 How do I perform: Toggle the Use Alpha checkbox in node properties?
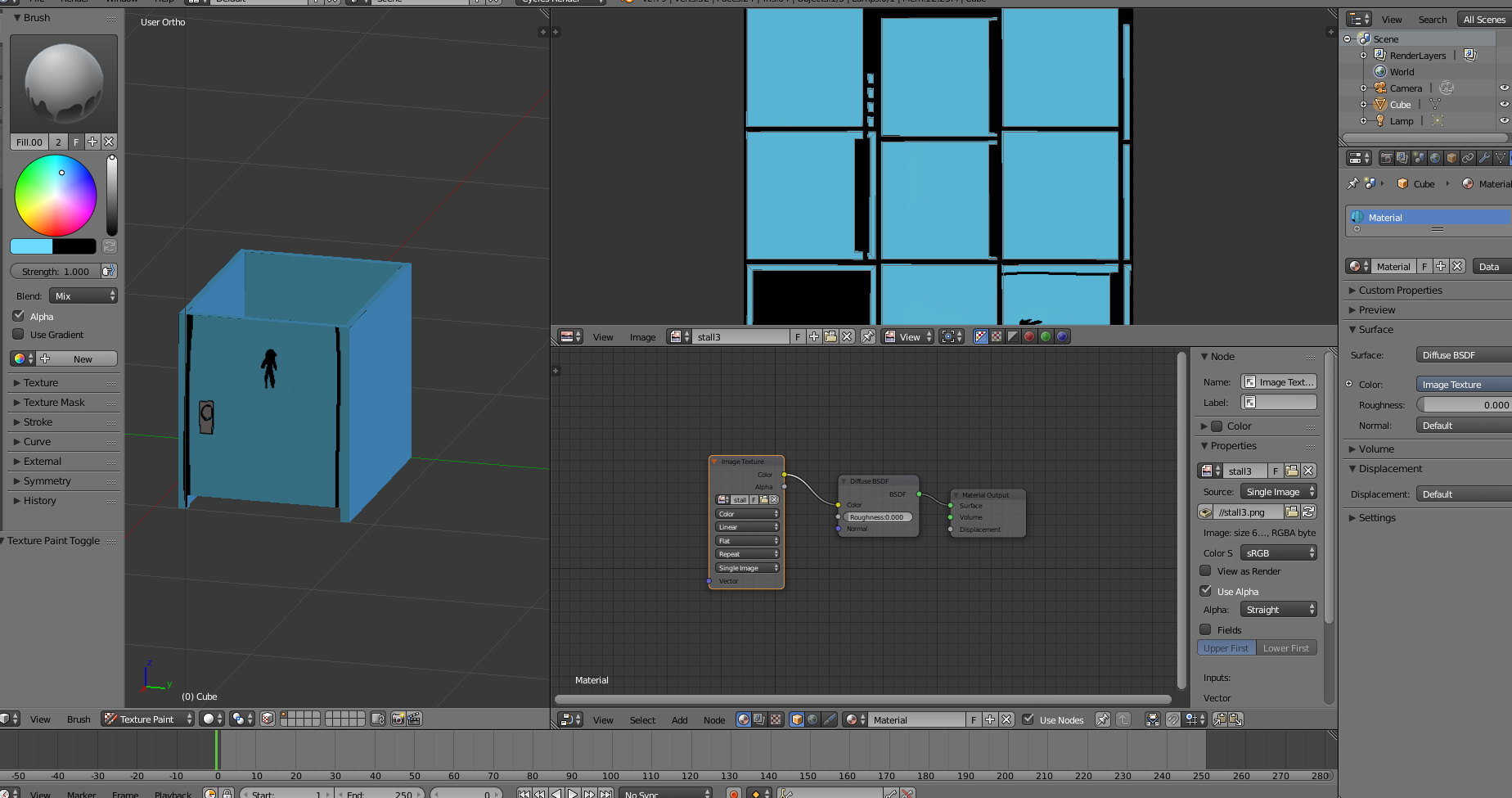[x=1205, y=591]
